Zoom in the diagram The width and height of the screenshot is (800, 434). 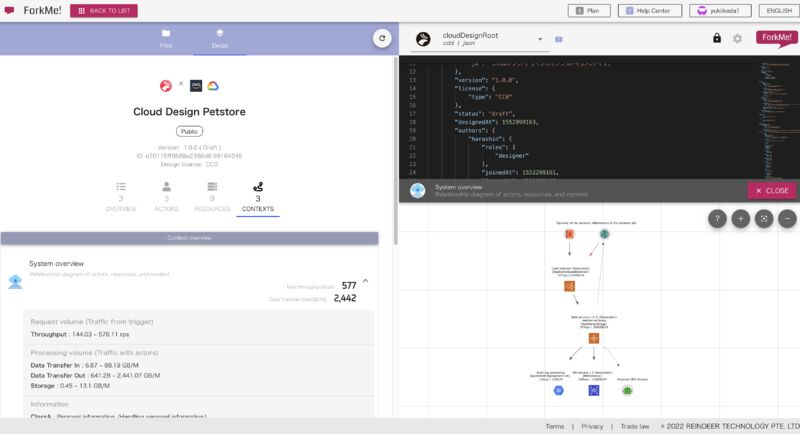[x=740, y=219]
